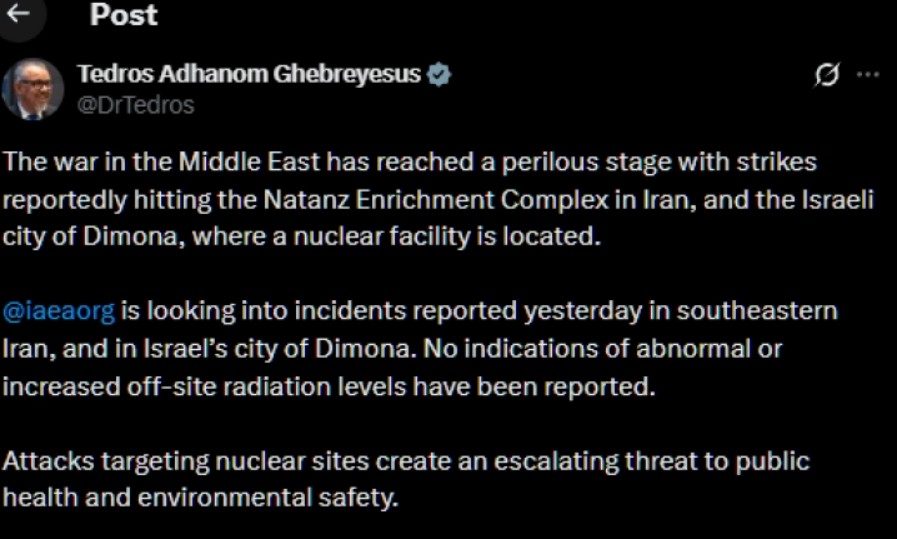
Task: Follow the @iaeaorg mention link
Action: click(59, 311)
